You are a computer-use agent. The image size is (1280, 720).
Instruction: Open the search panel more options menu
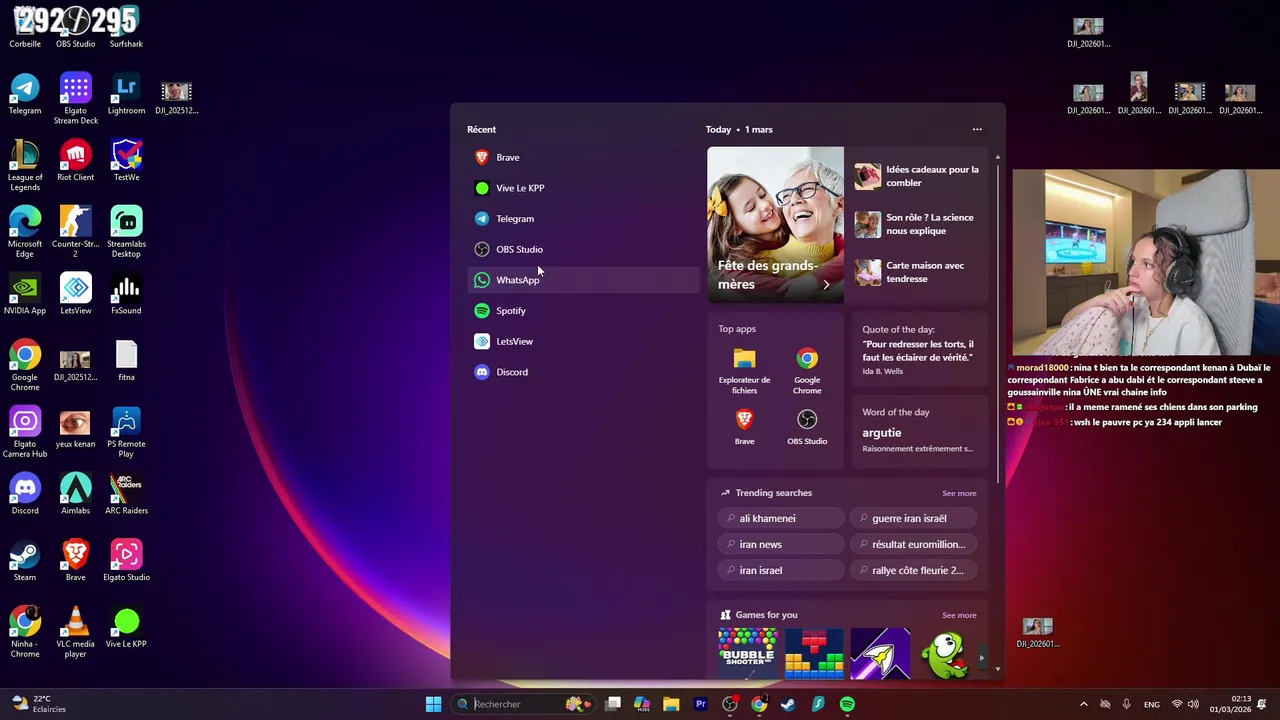tap(977, 129)
